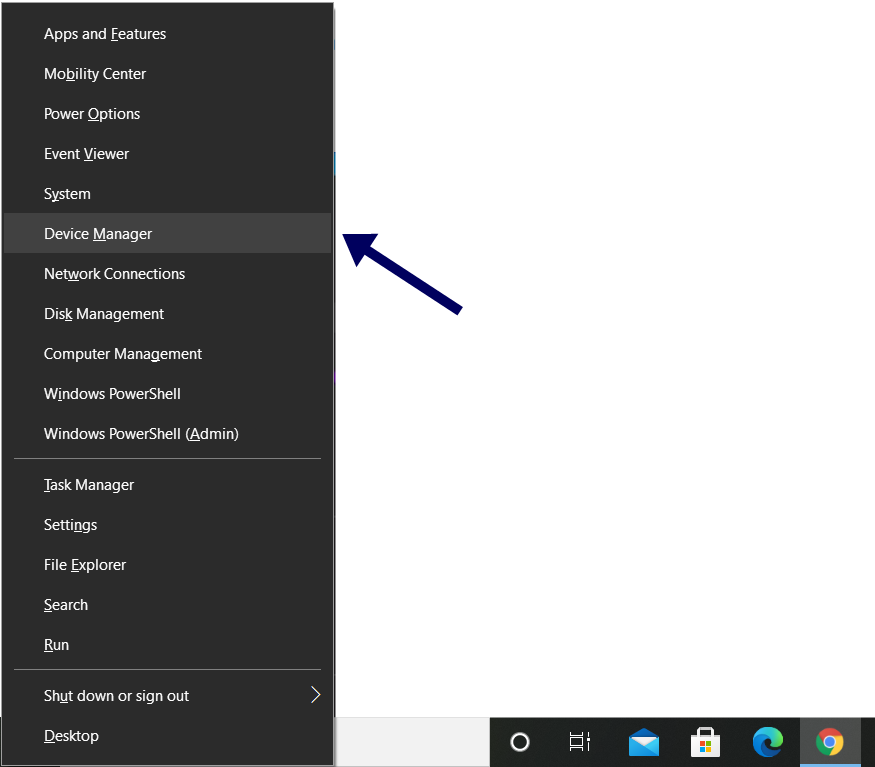This screenshot has width=875, height=767.
Task: Select Network Connections
Action: click(114, 274)
